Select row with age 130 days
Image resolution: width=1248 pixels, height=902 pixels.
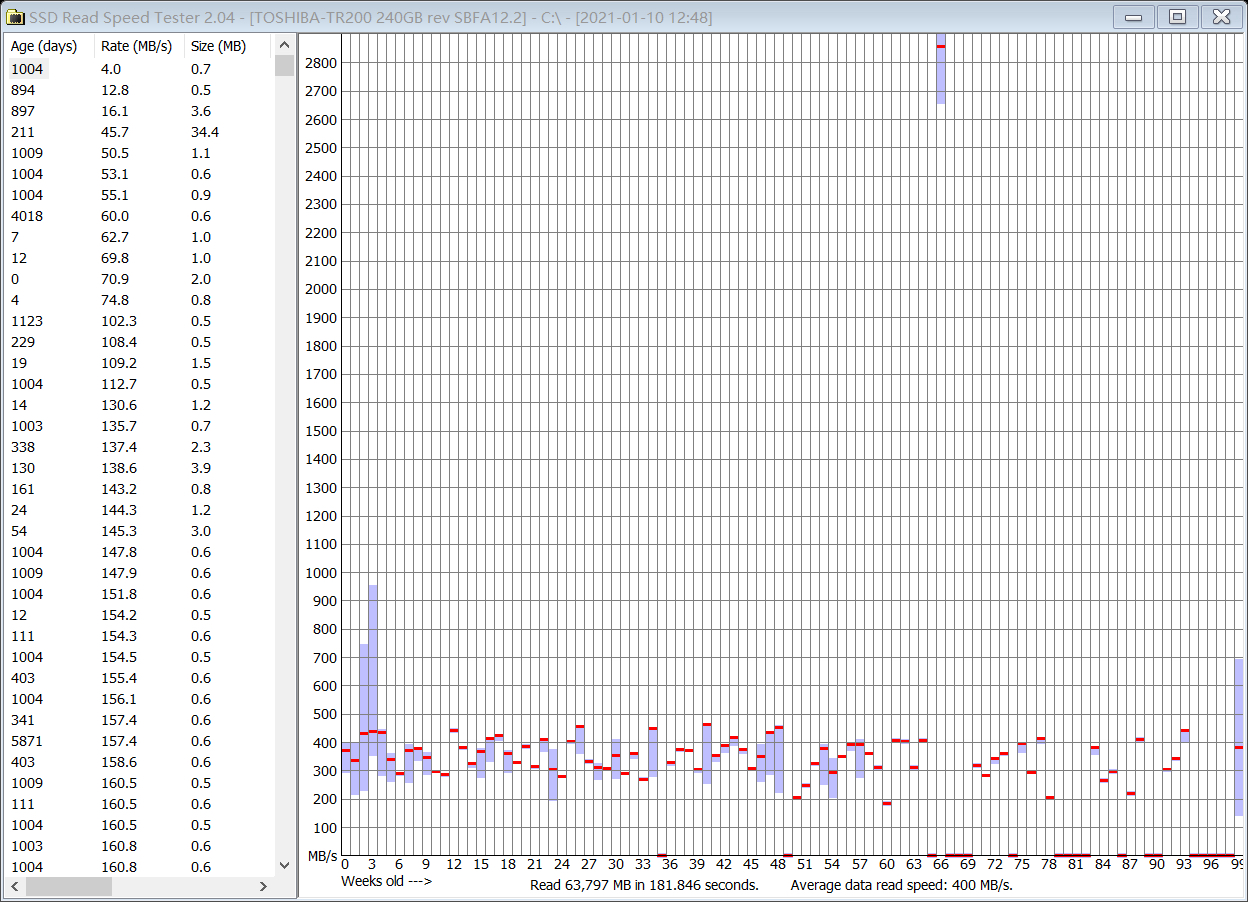(x=140, y=468)
